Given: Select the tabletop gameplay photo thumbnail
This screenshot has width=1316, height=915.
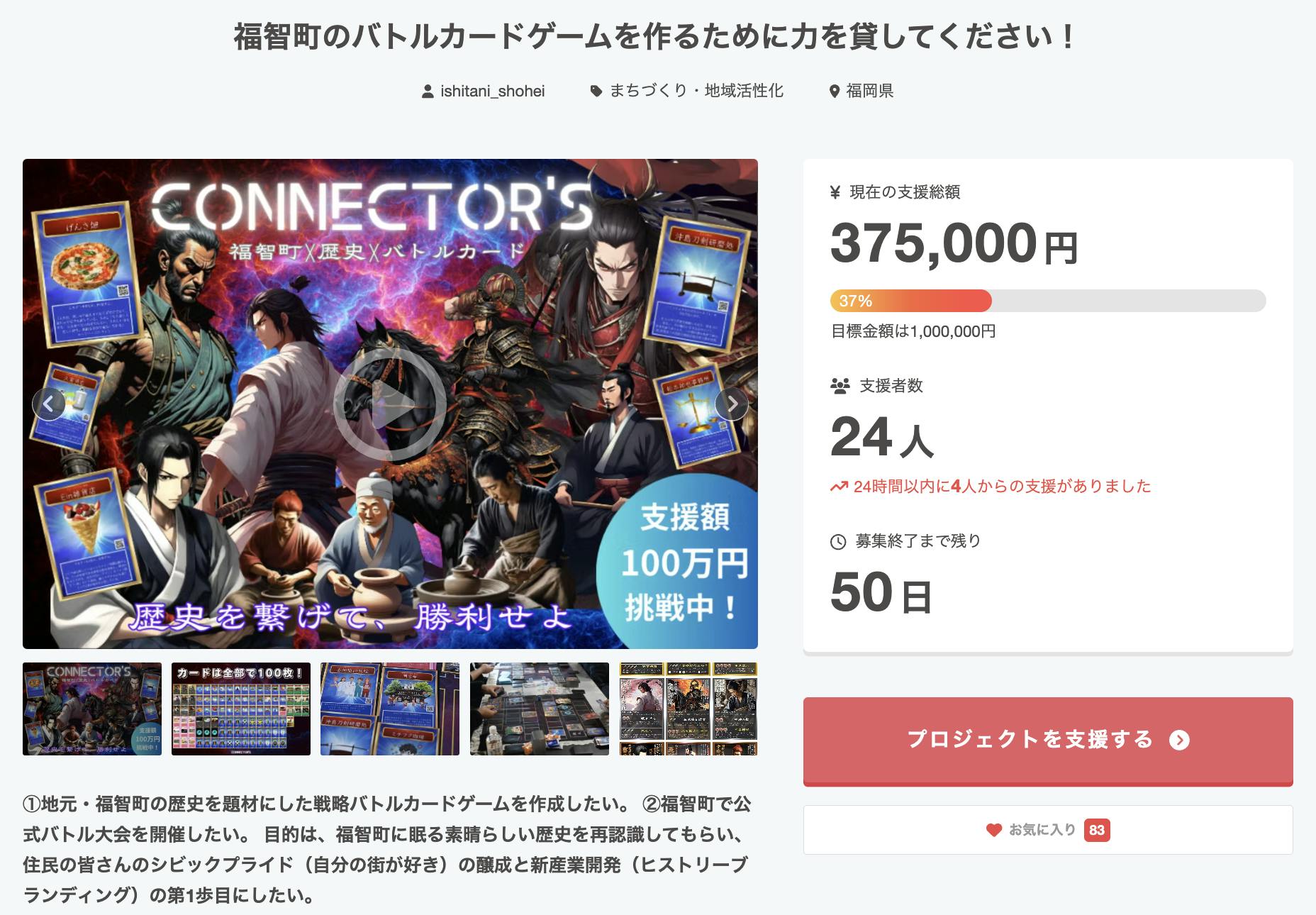Looking at the screenshot, I should pyautogui.click(x=539, y=709).
